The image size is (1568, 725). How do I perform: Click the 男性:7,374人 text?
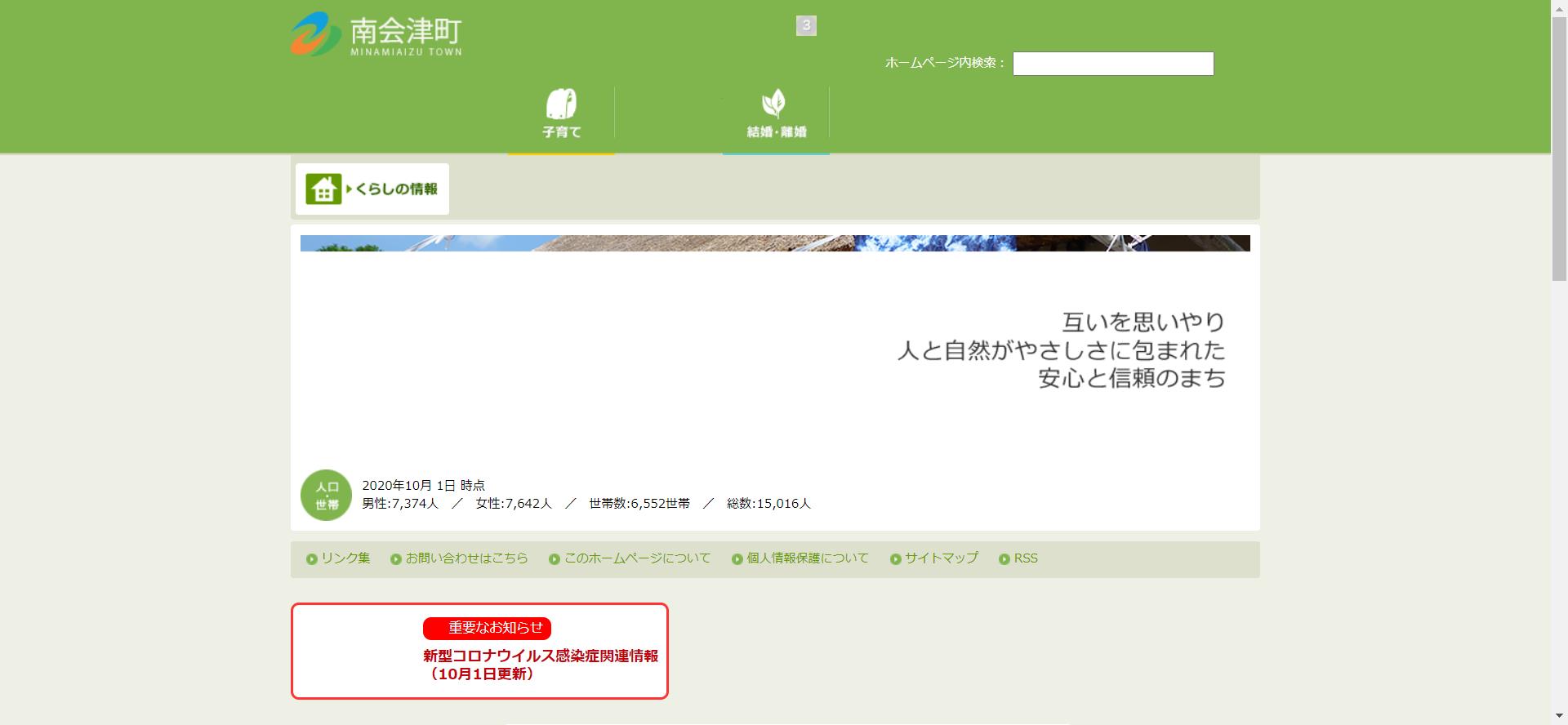400,504
